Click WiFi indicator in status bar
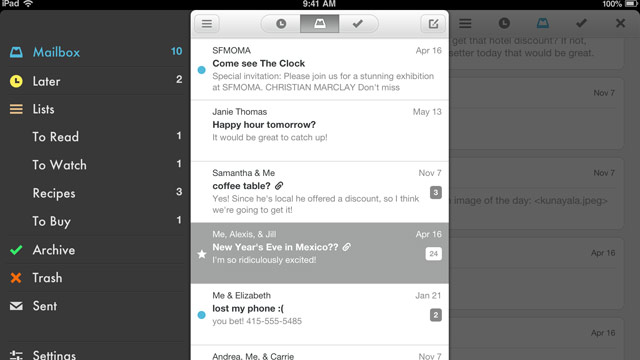Image resolution: width=640 pixels, height=360 pixels. pos(28,4)
